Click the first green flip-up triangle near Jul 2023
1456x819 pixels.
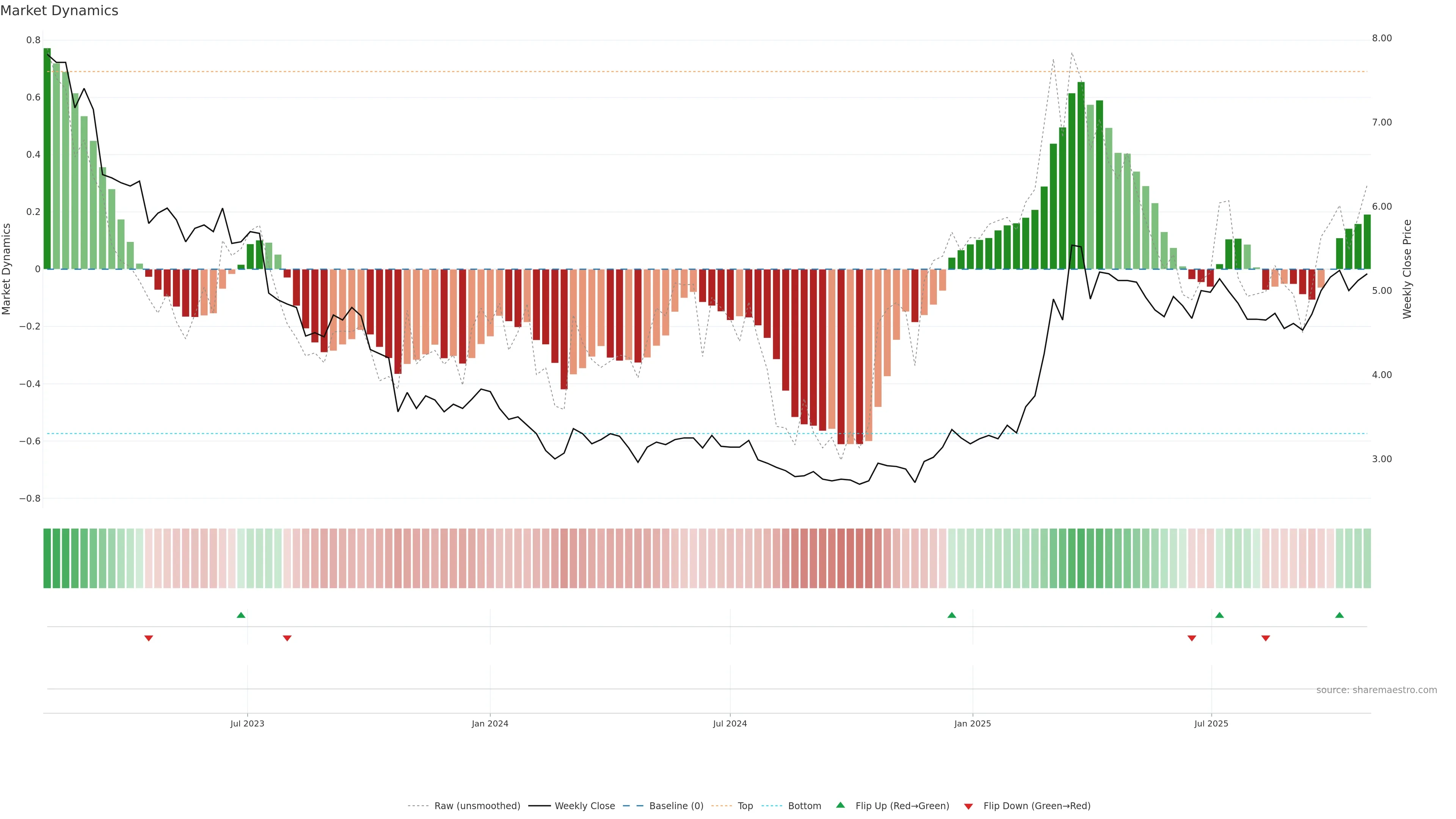241,615
